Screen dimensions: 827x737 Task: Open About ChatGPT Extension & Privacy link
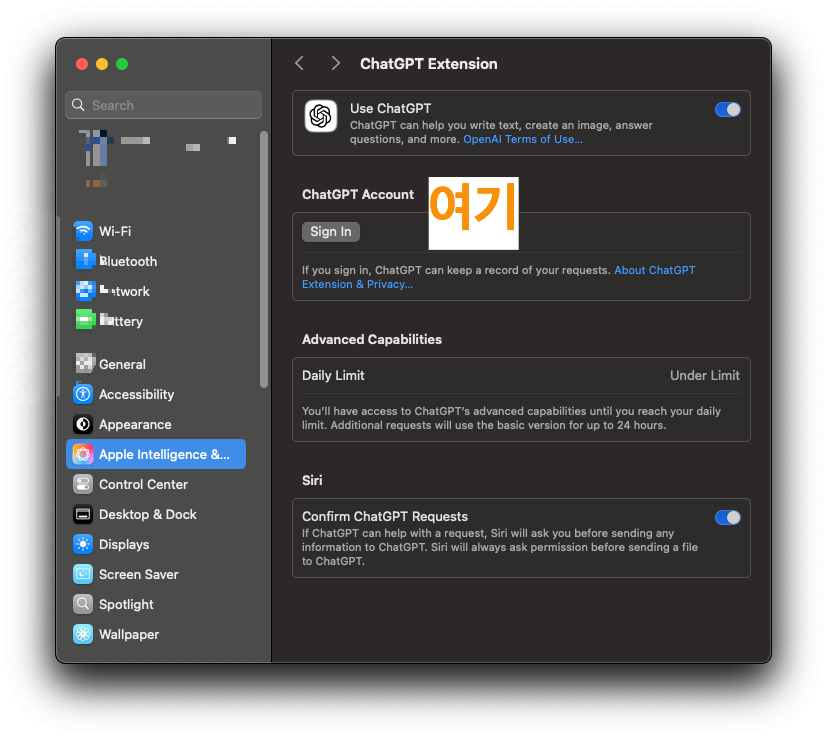(x=498, y=277)
